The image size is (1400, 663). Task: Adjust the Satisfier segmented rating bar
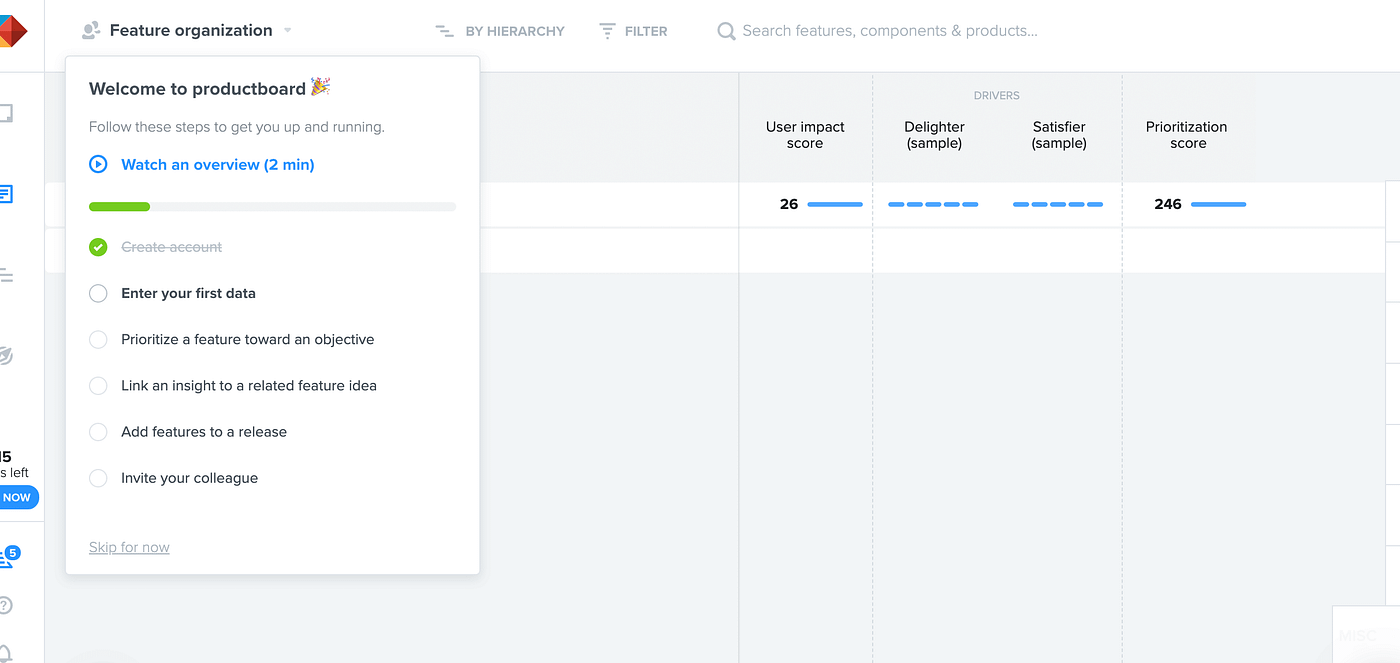1058,204
